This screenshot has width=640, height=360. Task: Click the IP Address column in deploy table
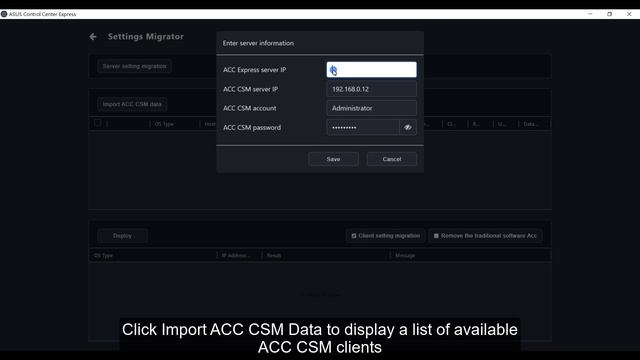[236, 256]
